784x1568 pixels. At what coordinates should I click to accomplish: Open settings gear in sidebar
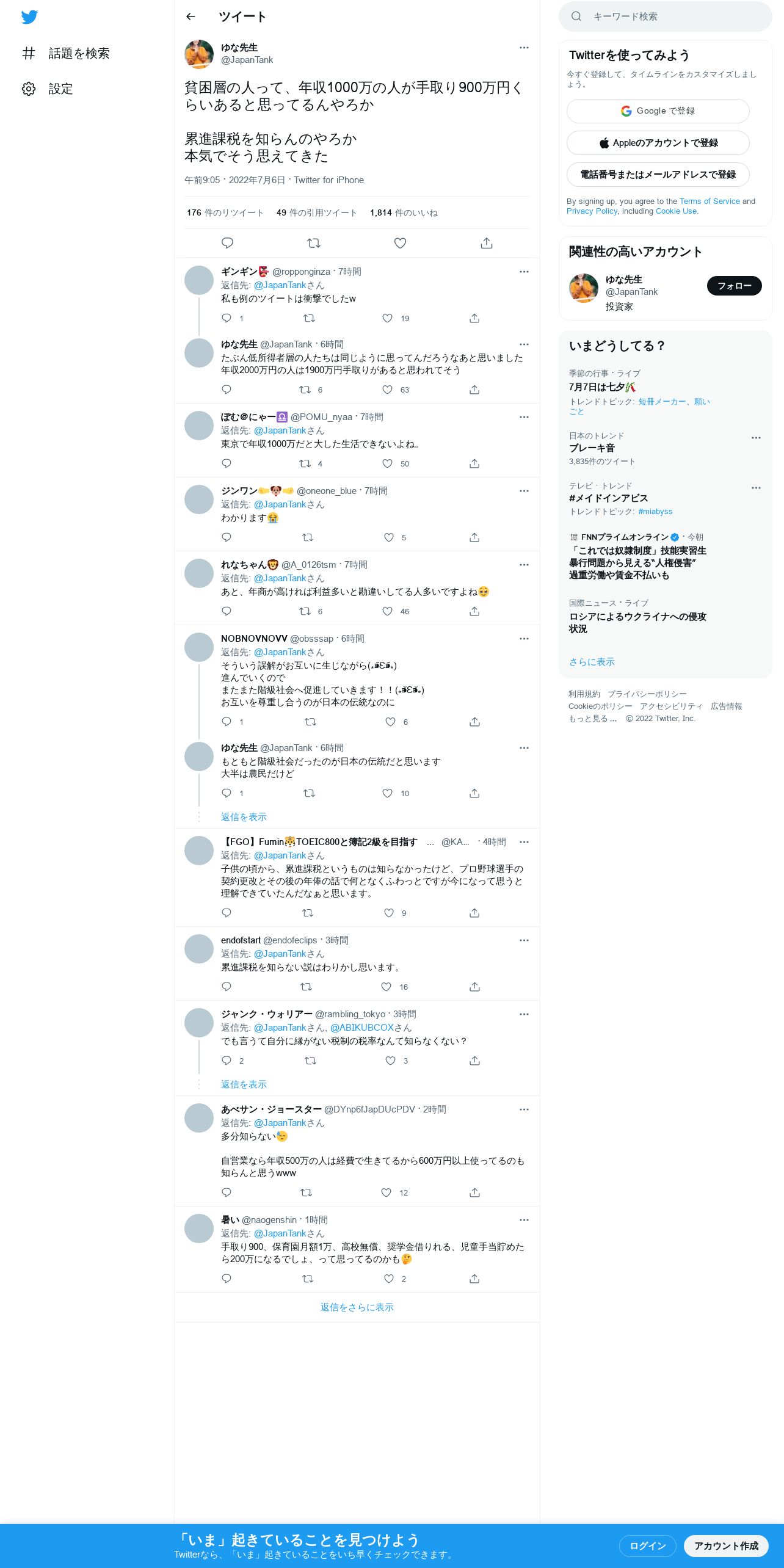pos(29,89)
